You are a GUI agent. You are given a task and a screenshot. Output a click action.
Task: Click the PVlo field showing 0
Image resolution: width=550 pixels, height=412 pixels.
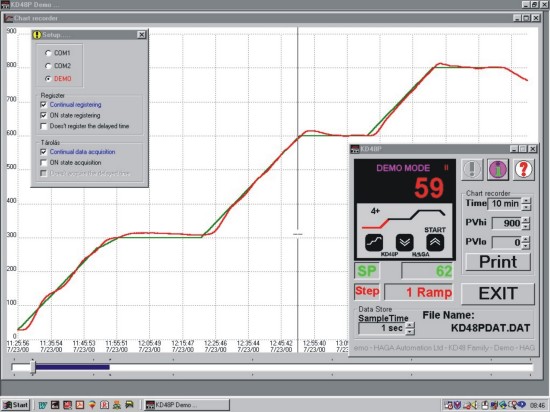pos(507,243)
